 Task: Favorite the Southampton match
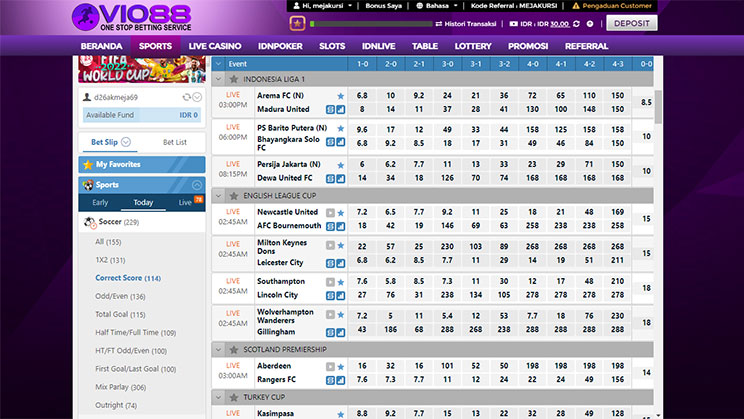pyautogui.click(x=340, y=282)
